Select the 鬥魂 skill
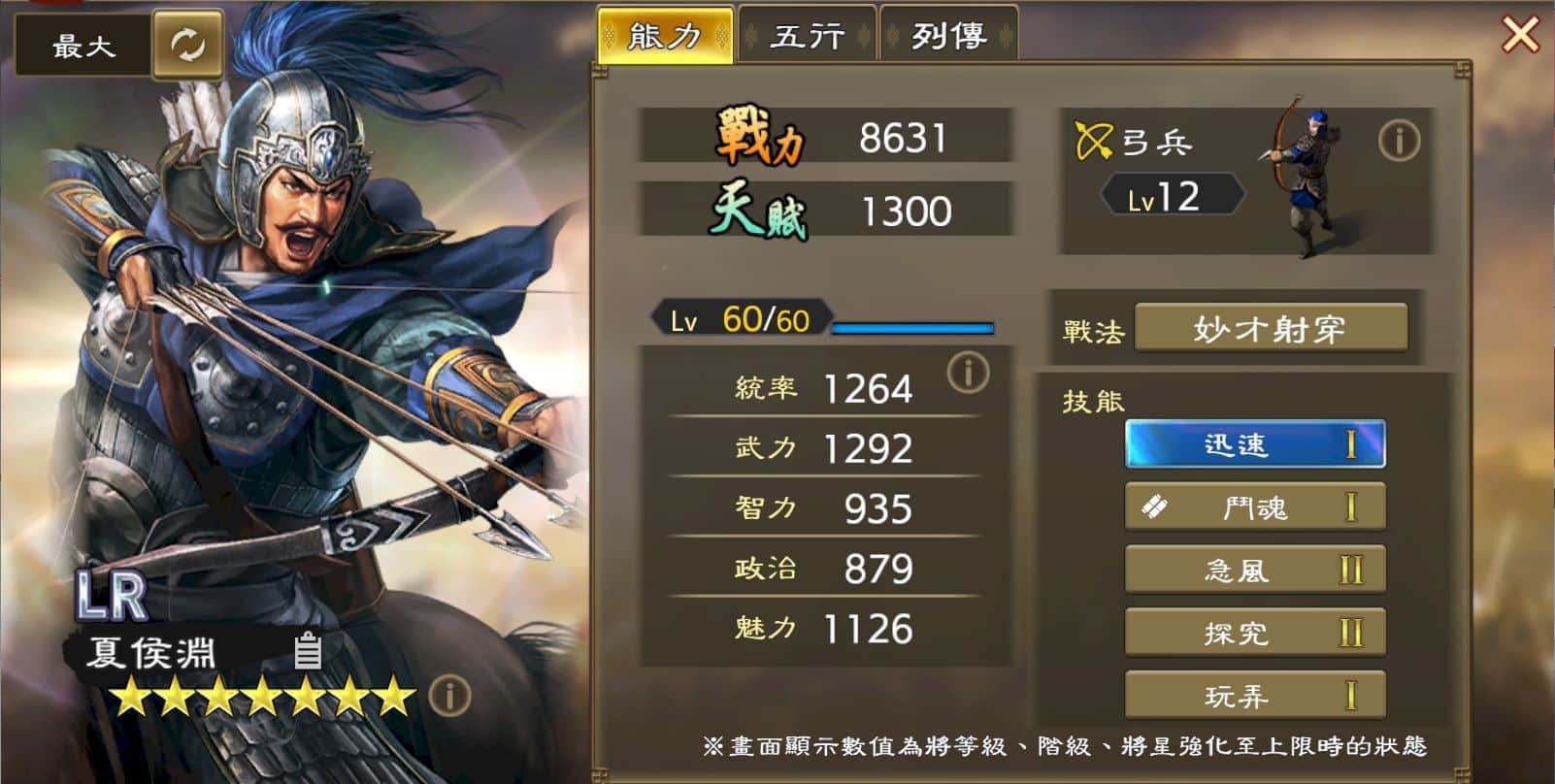The width and height of the screenshot is (1555, 784). (x=1255, y=506)
